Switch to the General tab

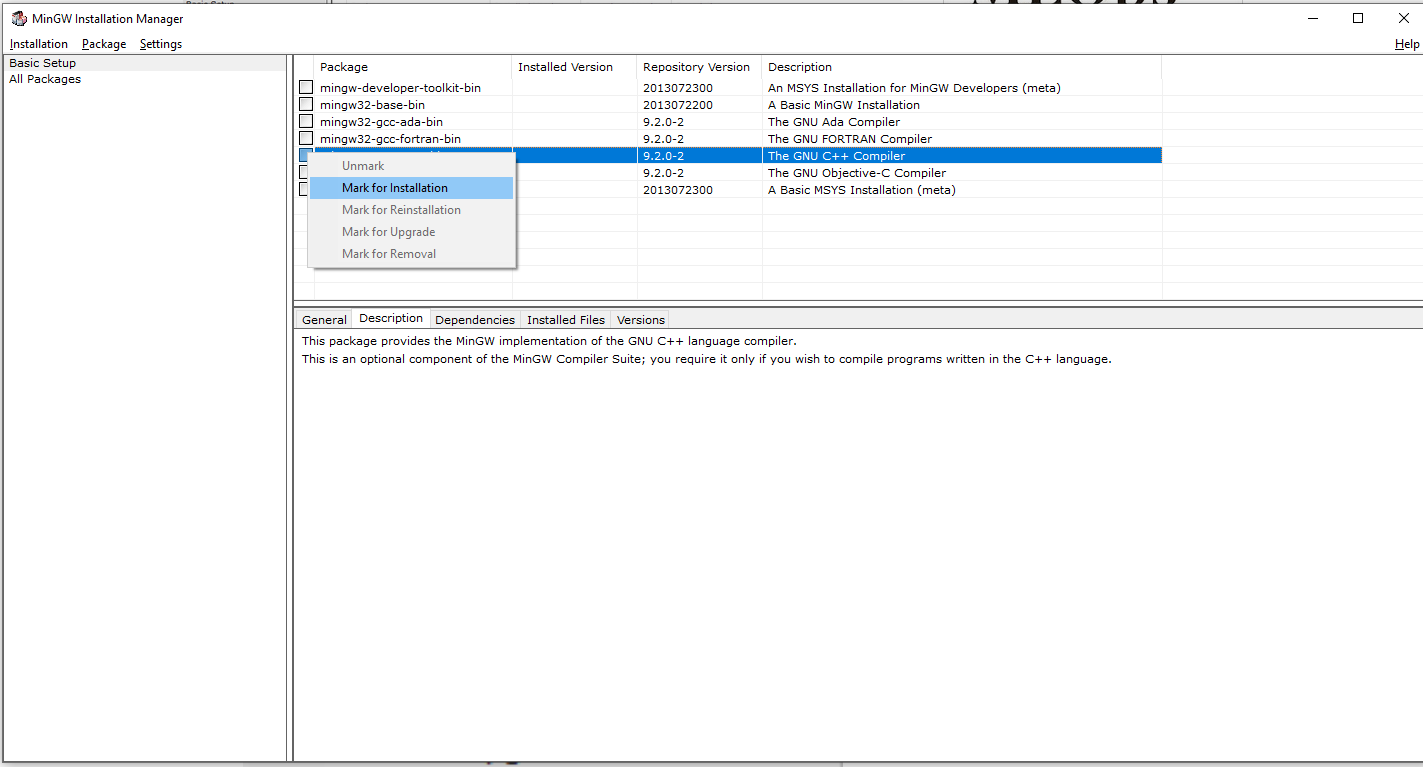[324, 320]
